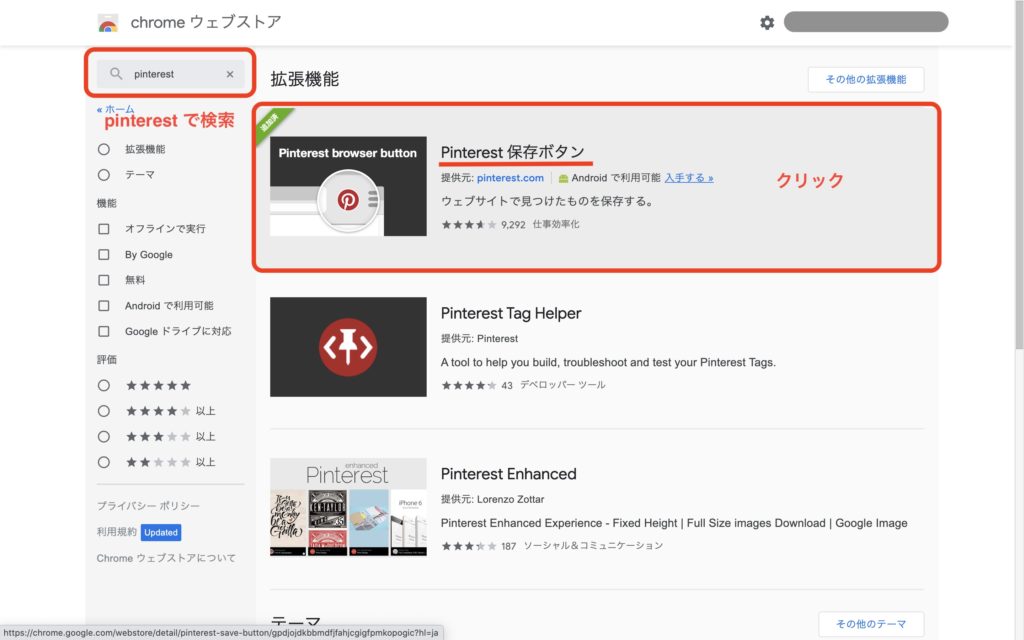
Task: Check the 無料 filter
Action: [104, 280]
